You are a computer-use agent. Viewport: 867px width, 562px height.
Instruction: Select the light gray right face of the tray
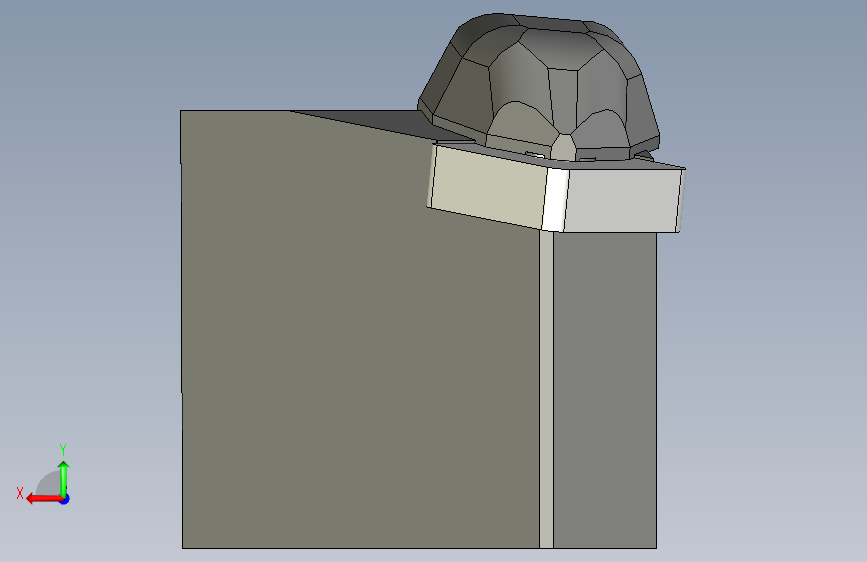(622, 201)
